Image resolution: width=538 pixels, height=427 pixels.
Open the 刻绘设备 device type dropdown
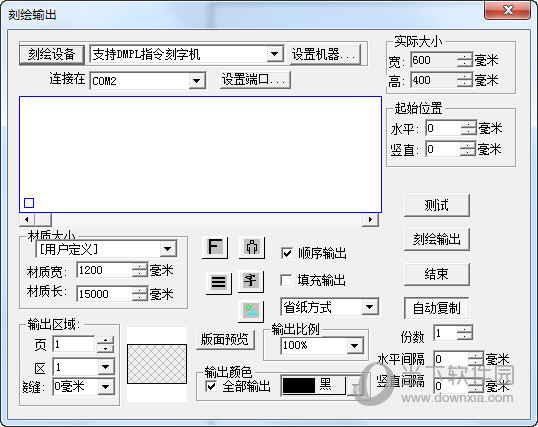click(274, 54)
